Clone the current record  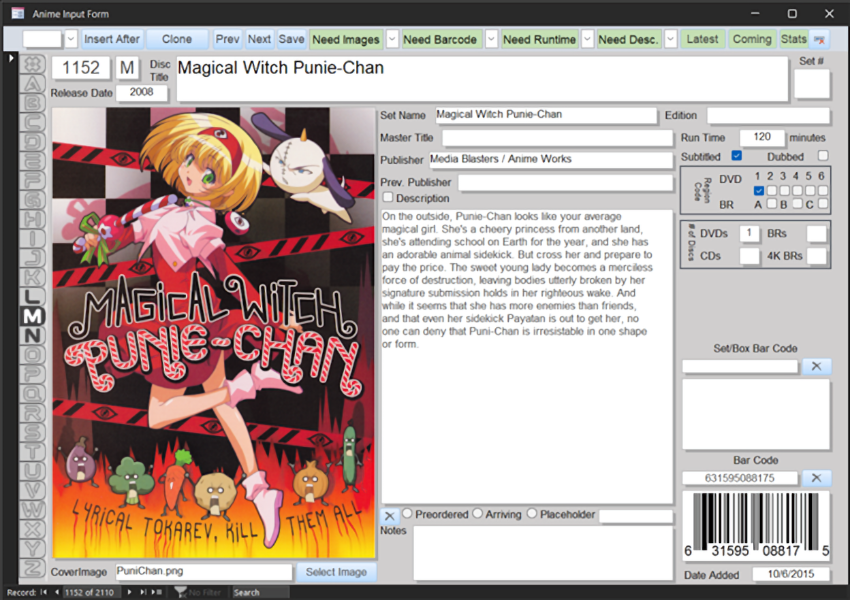tap(177, 39)
